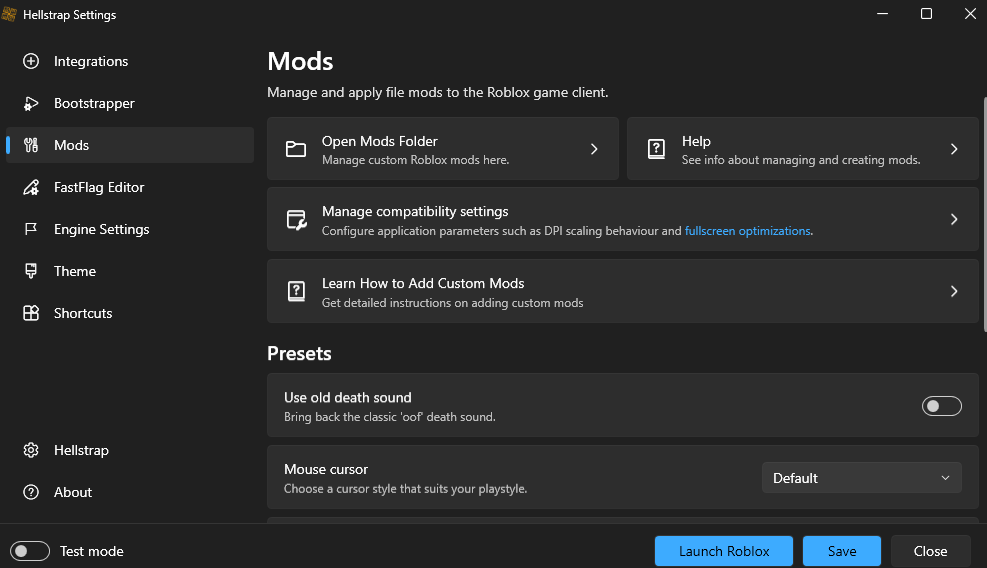Screen dimensions: 987x568
Task: Select the FastFlag Editor menu item
Action: pyautogui.click(x=130, y=187)
